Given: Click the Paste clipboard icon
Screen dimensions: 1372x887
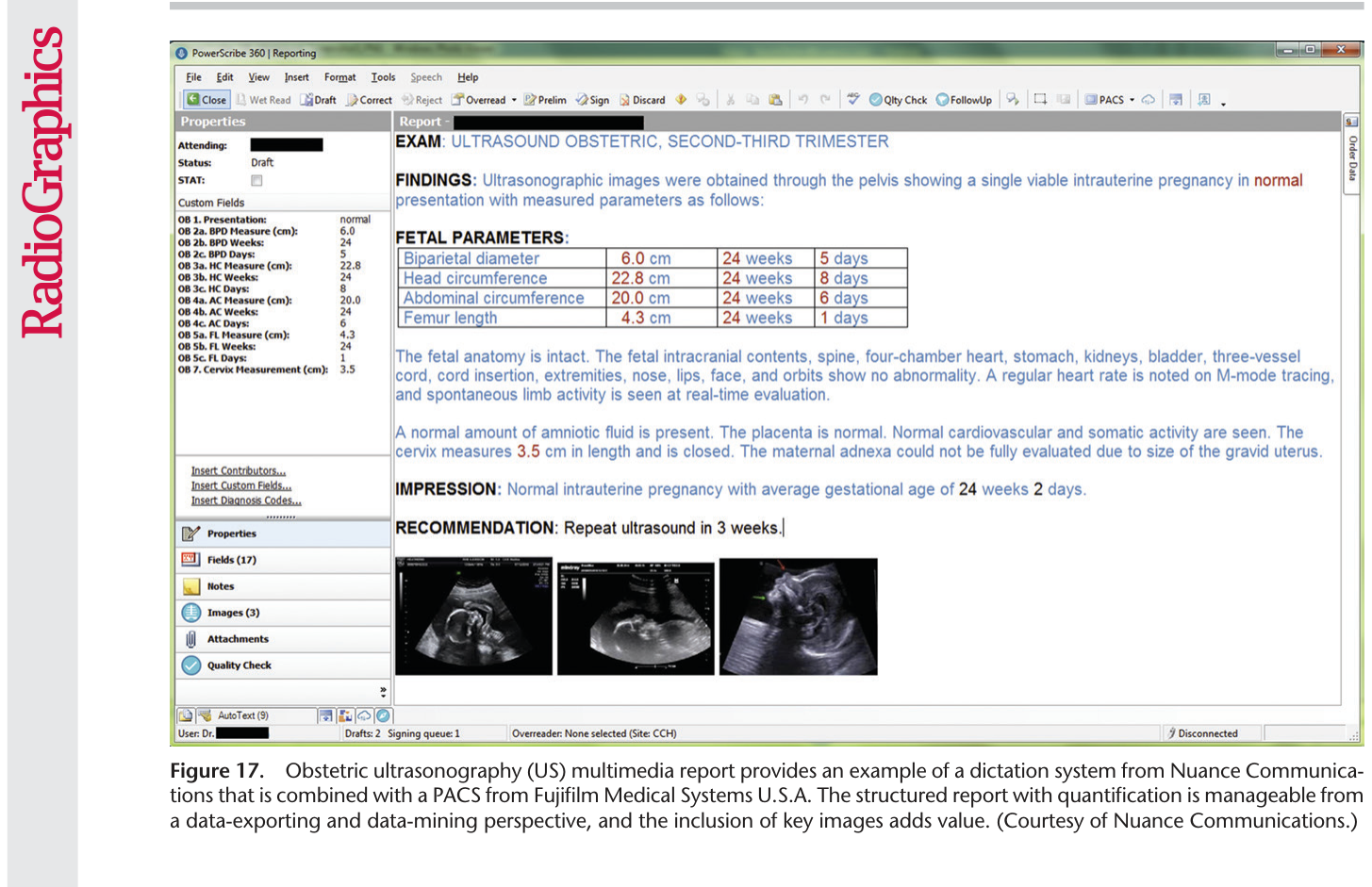Looking at the screenshot, I should click(775, 99).
